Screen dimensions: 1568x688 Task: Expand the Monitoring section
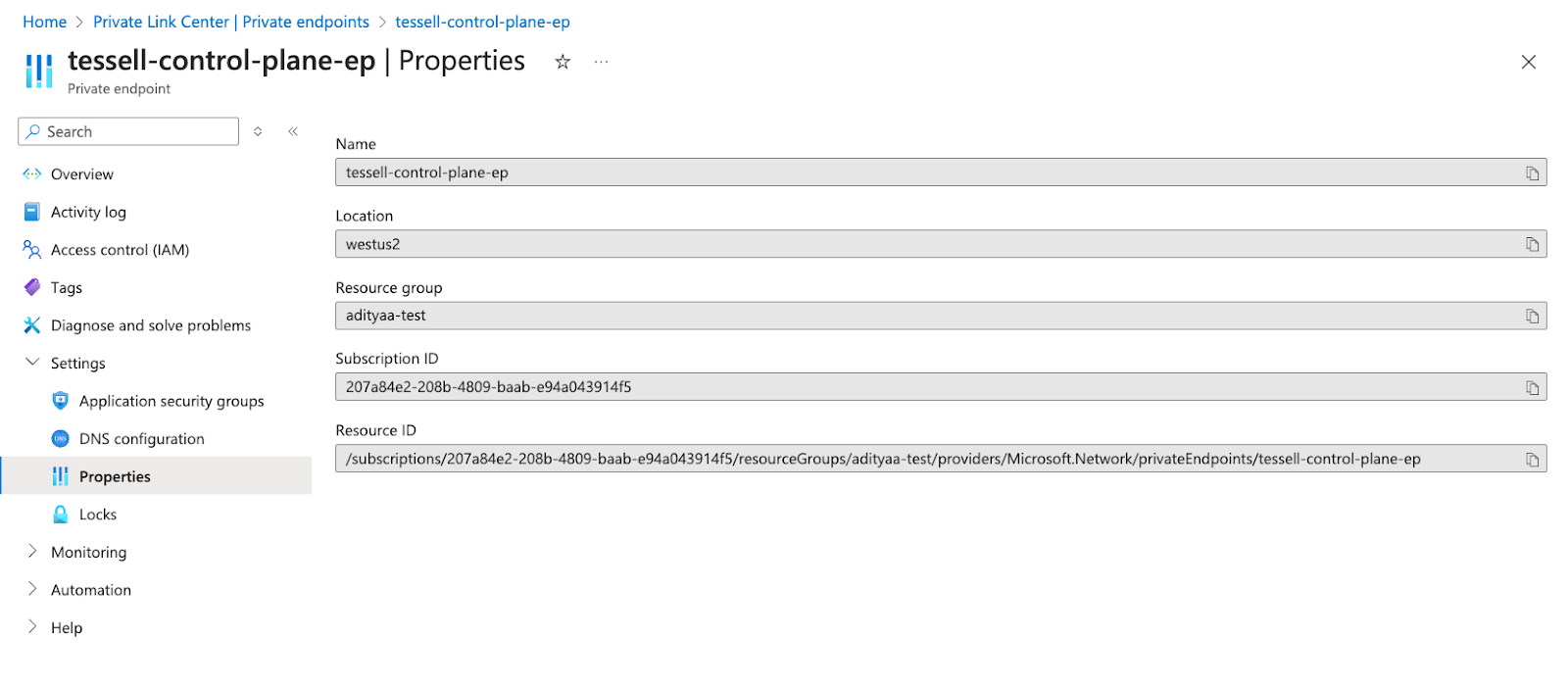coord(32,552)
